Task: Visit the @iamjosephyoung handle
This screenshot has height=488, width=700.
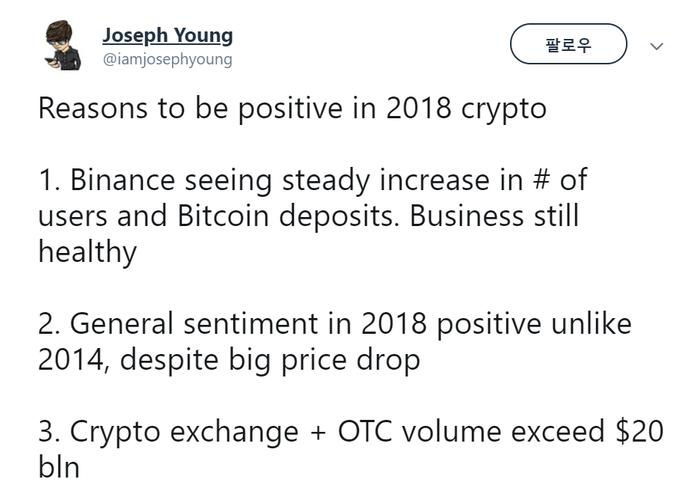Action: (x=167, y=59)
